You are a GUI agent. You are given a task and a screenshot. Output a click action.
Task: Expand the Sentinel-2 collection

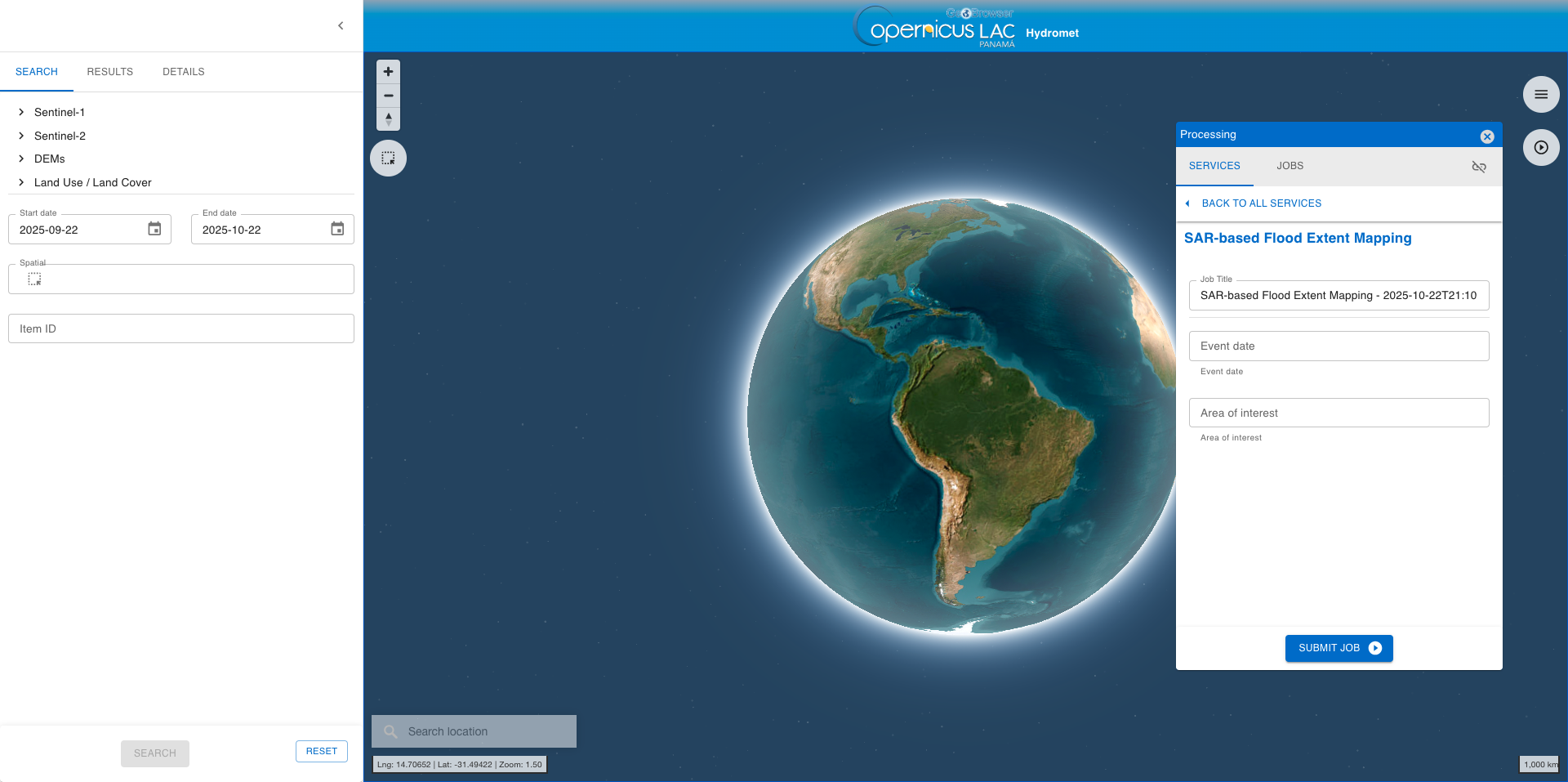(22, 136)
